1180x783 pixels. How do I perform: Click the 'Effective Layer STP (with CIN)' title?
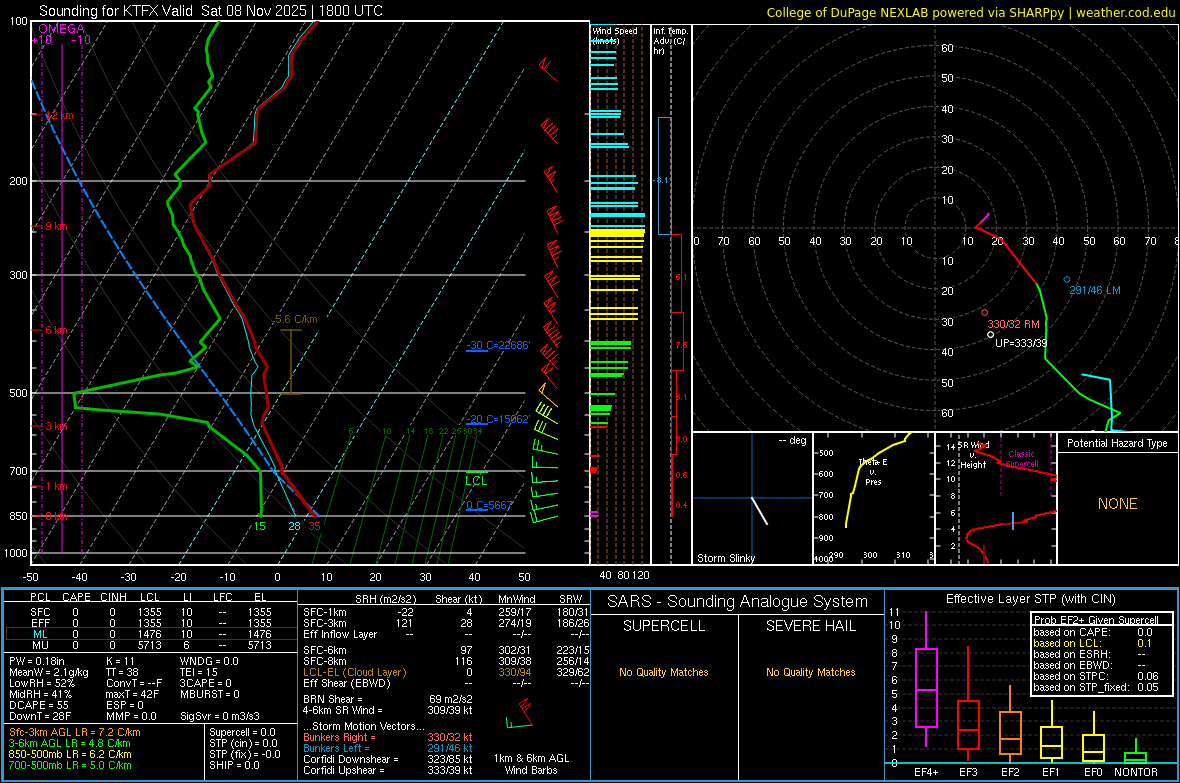click(x=1030, y=599)
